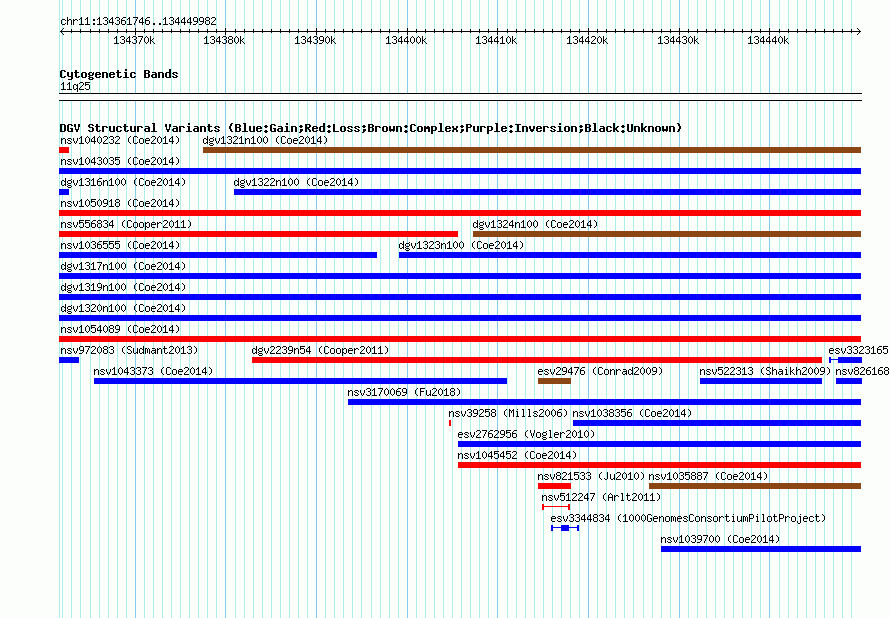Click the blue esv3344834 variant glyph
The image size is (890, 618).
(565, 528)
